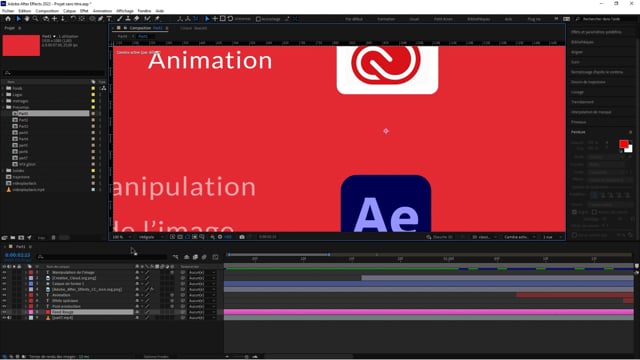
Task: Open the Pinceaux panel
Action: point(578,122)
